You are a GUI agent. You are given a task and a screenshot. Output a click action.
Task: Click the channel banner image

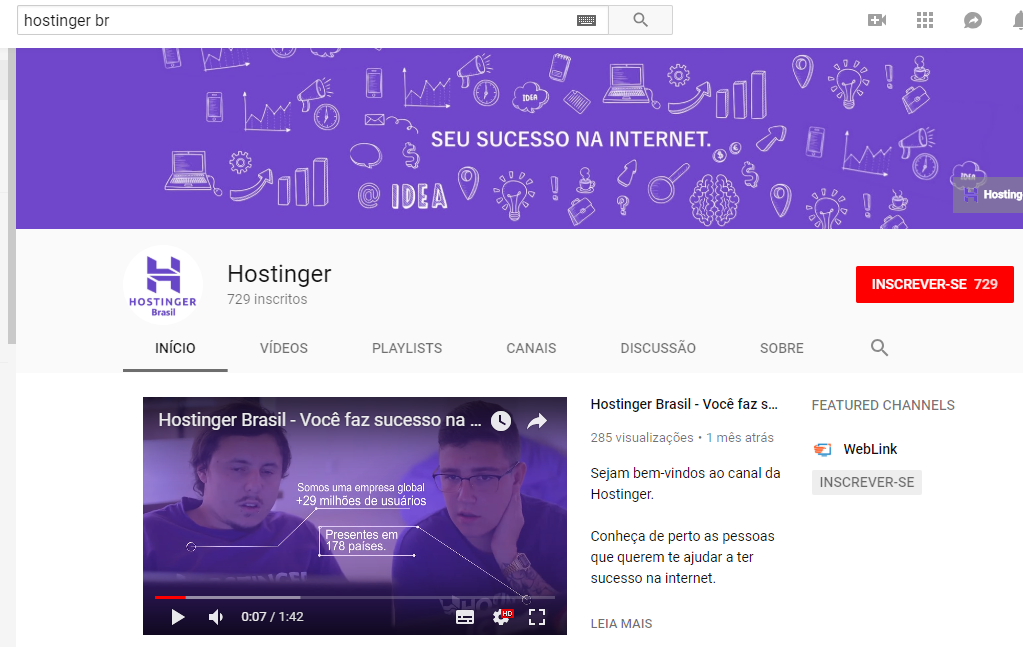519,138
